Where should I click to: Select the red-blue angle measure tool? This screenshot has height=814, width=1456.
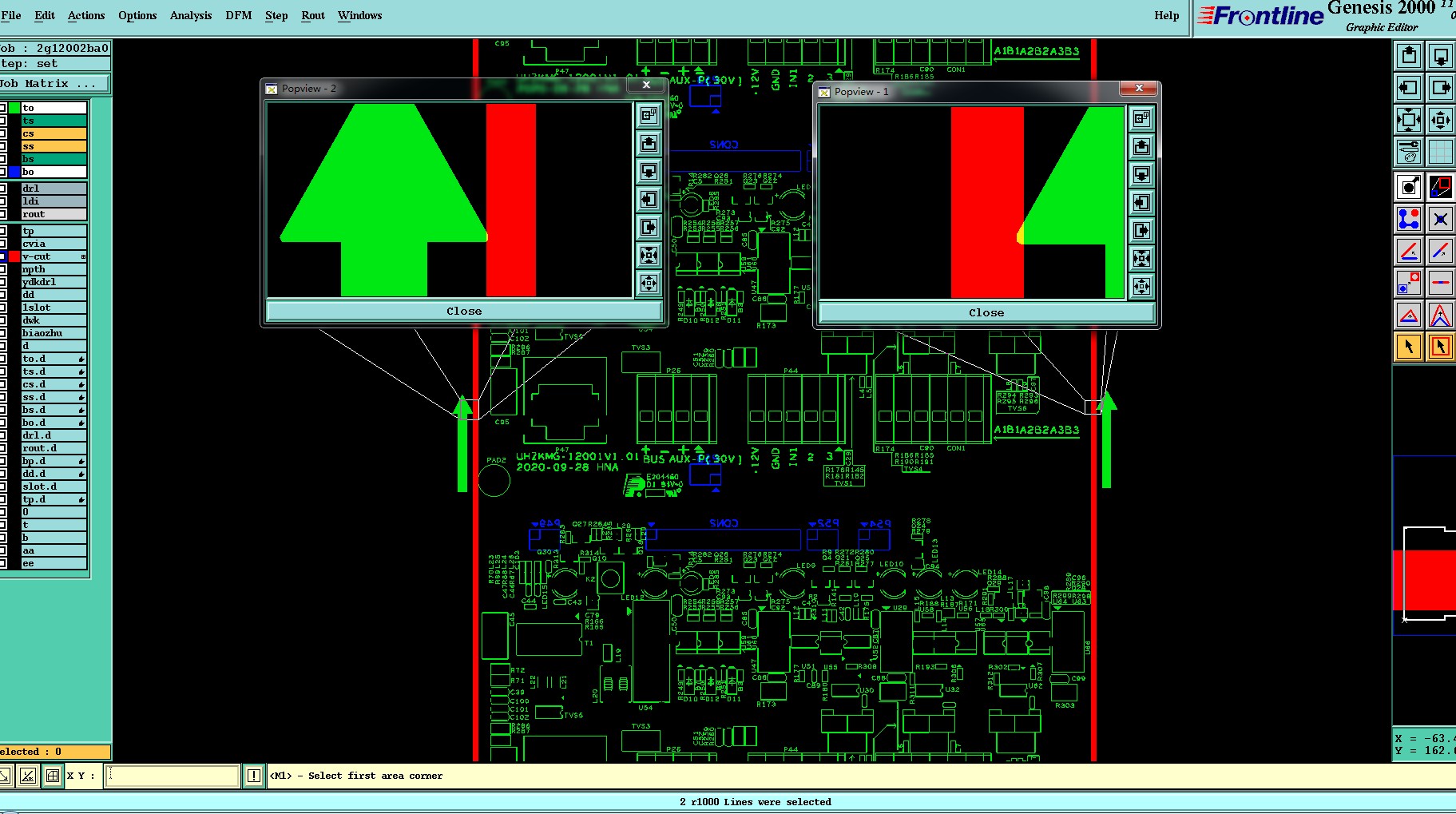tap(1409, 251)
